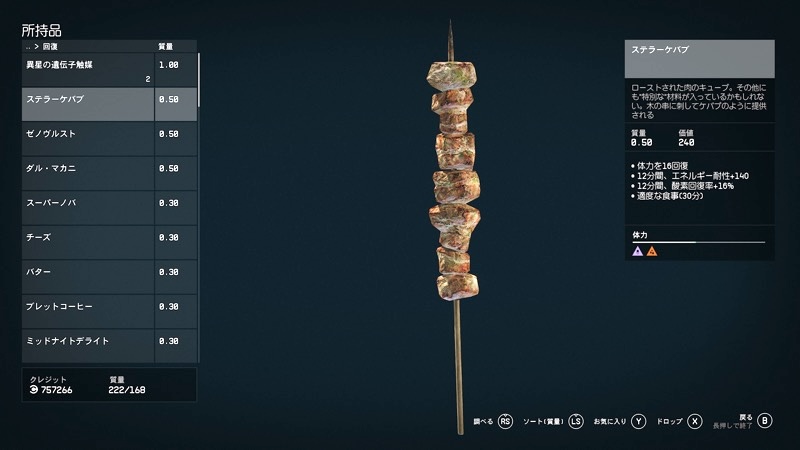Select ダル・マカニ in the item list
Screen dimensions: 800x450
click(x=109, y=173)
